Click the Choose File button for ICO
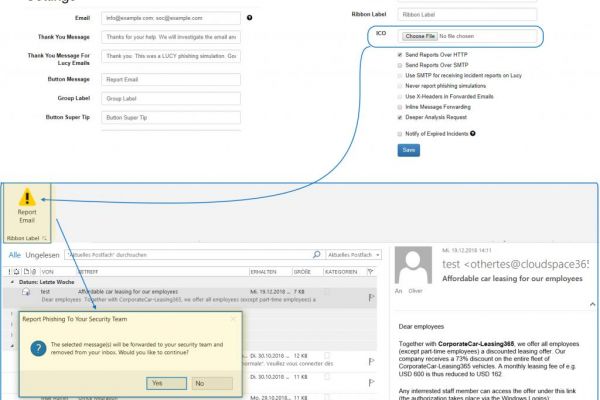Screen dimensions: 600x400 (419, 36)
